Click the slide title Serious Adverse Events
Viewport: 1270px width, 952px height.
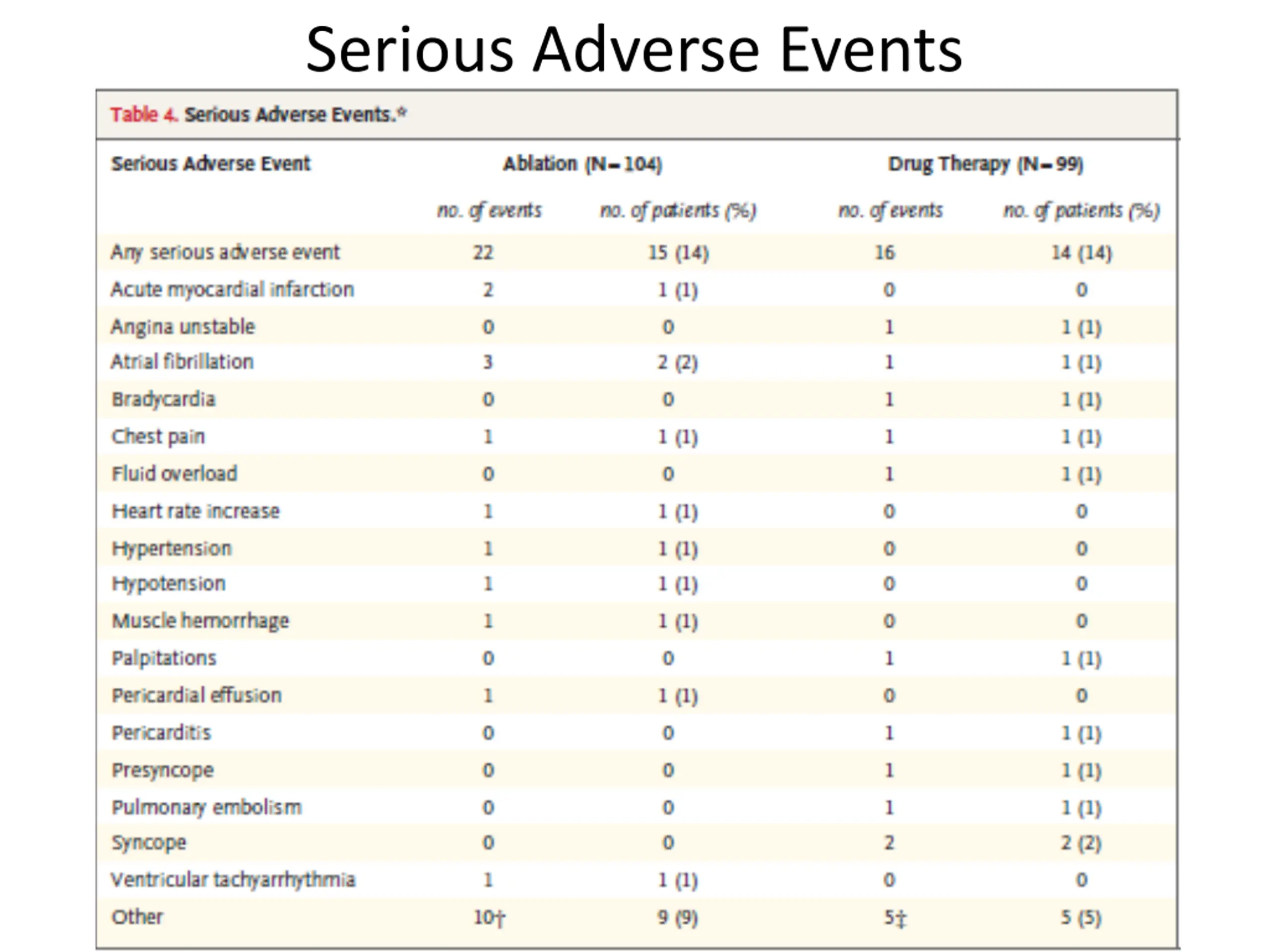[634, 51]
